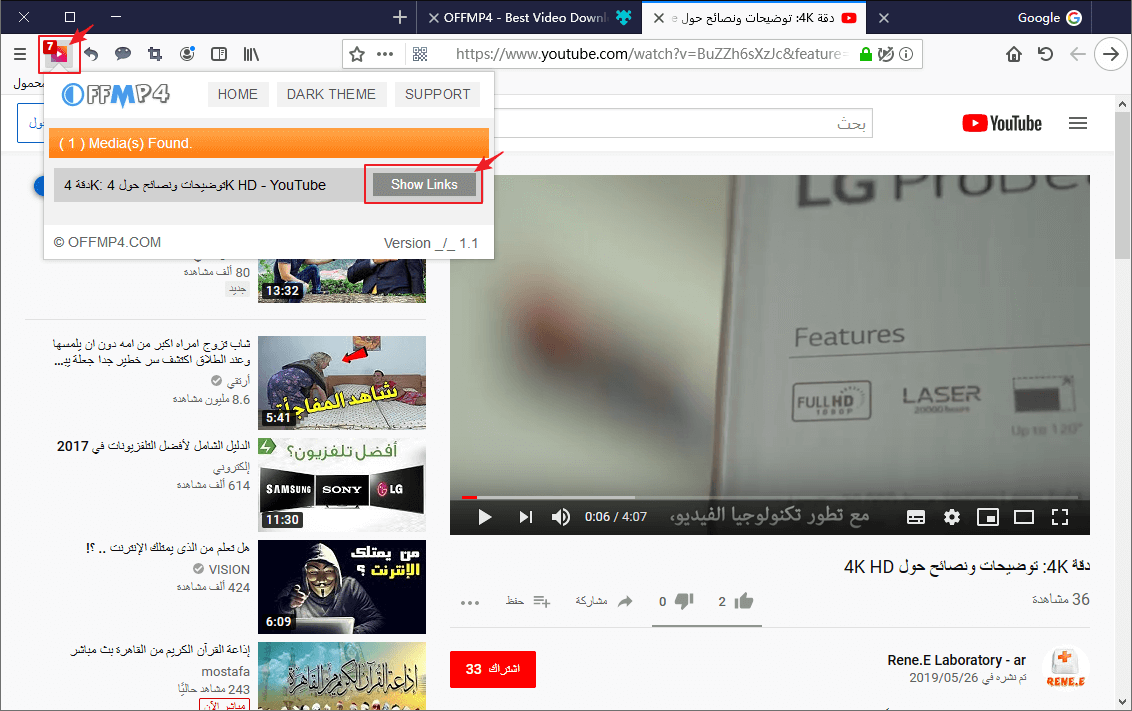Click HOME in the OFFMP4 popup
This screenshot has width=1132, height=711.
tap(238, 95)
